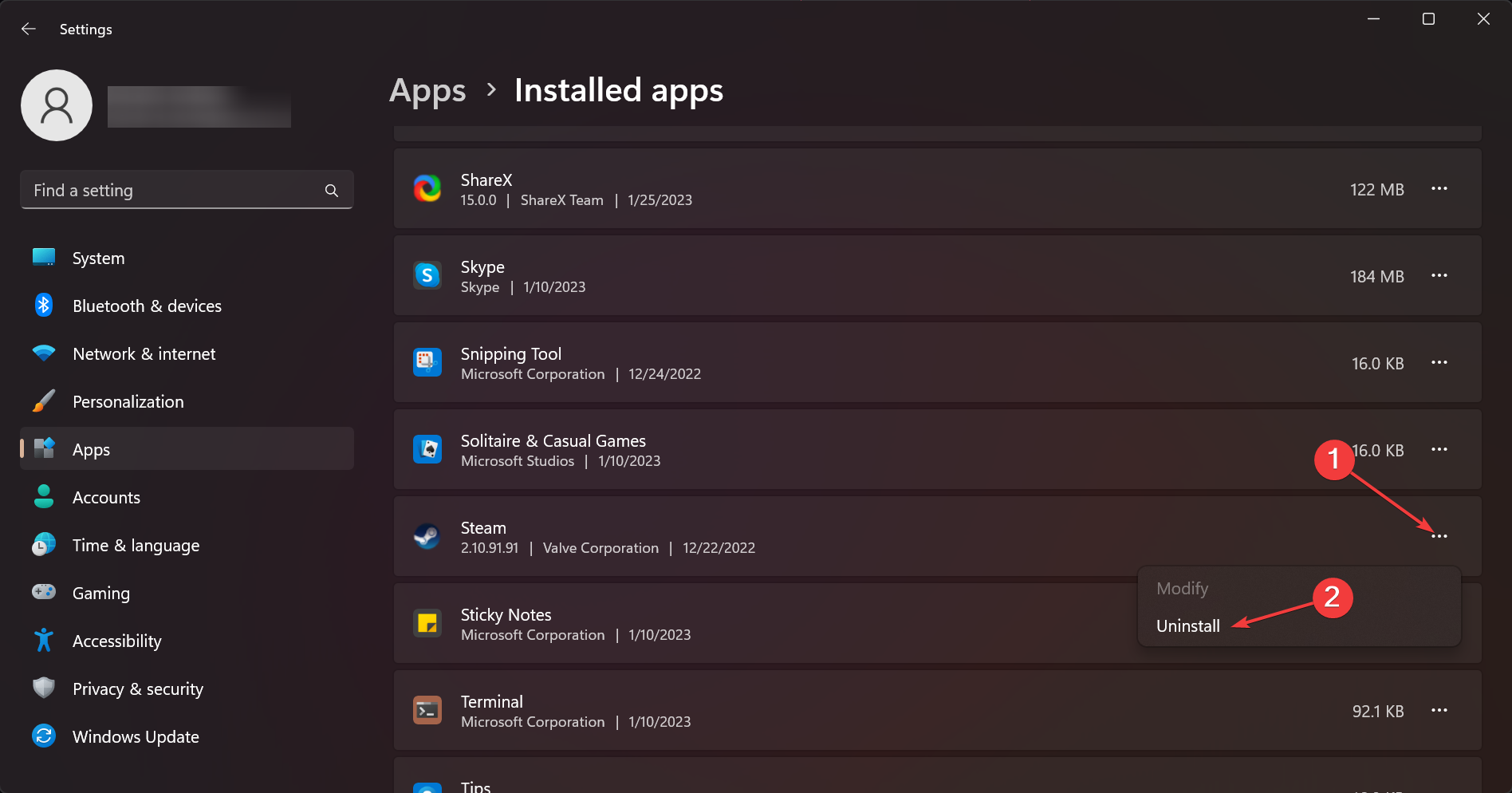Navigate to Bluetooth & devices section

point(147,306)
